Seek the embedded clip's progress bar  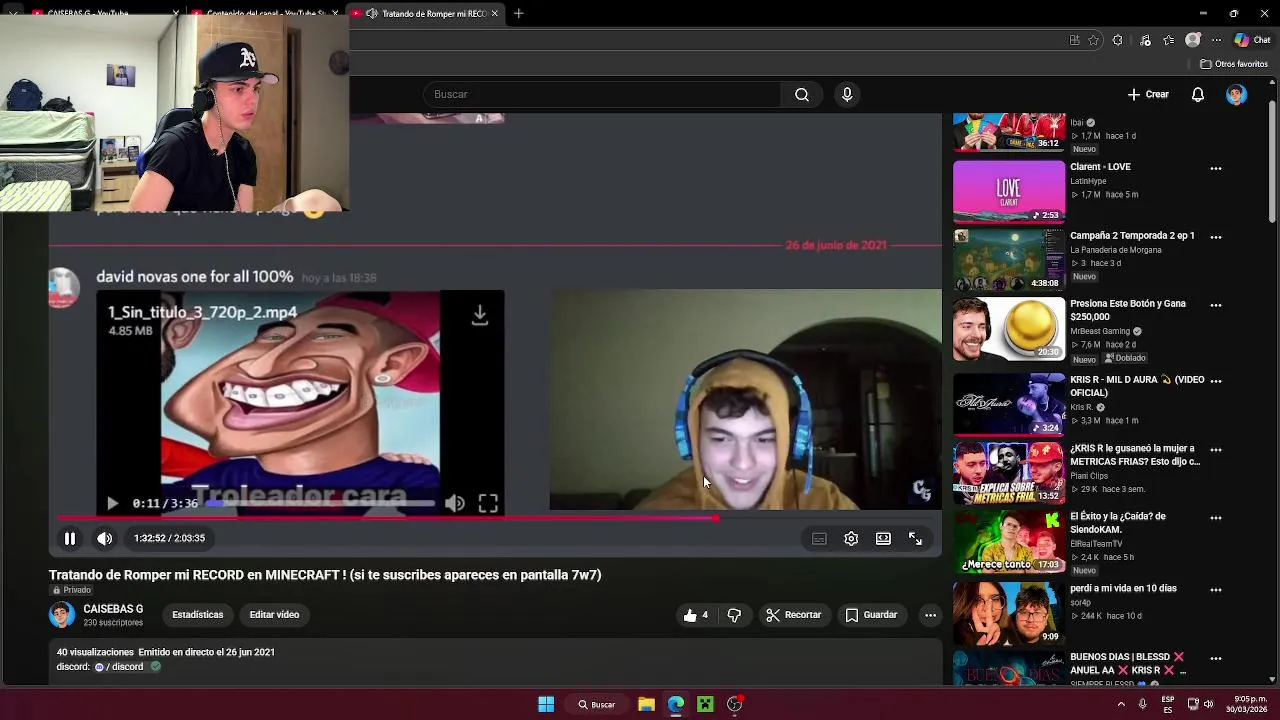[321, 503]
